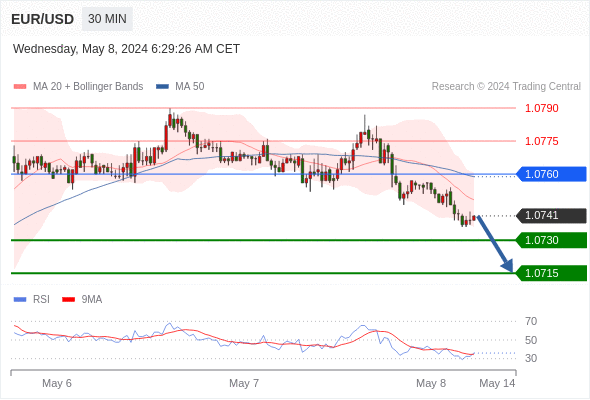The height and width of the screenshot is (400, 590).
Task: Click the RSI 70 axis label
Action: point(531,321)
